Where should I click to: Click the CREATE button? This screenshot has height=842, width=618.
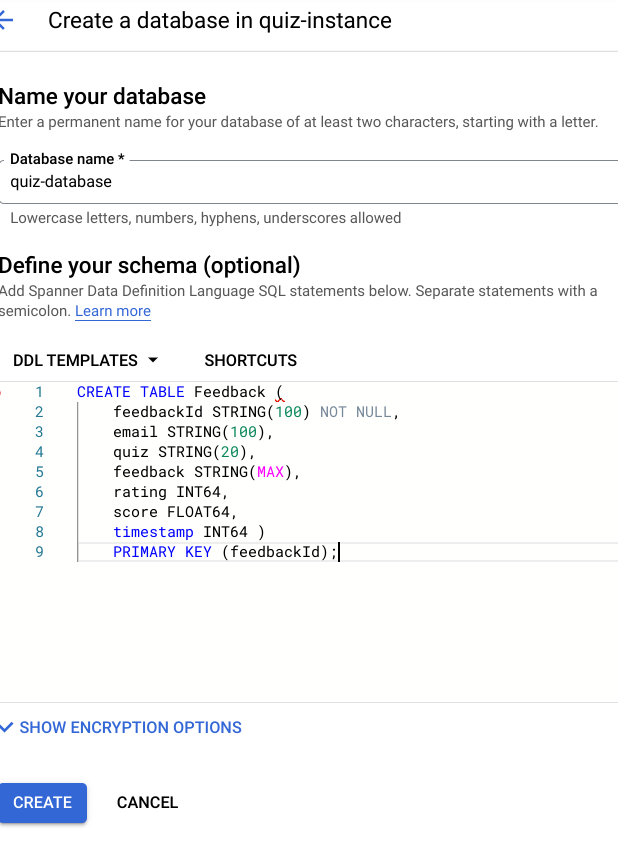point(43,802)
